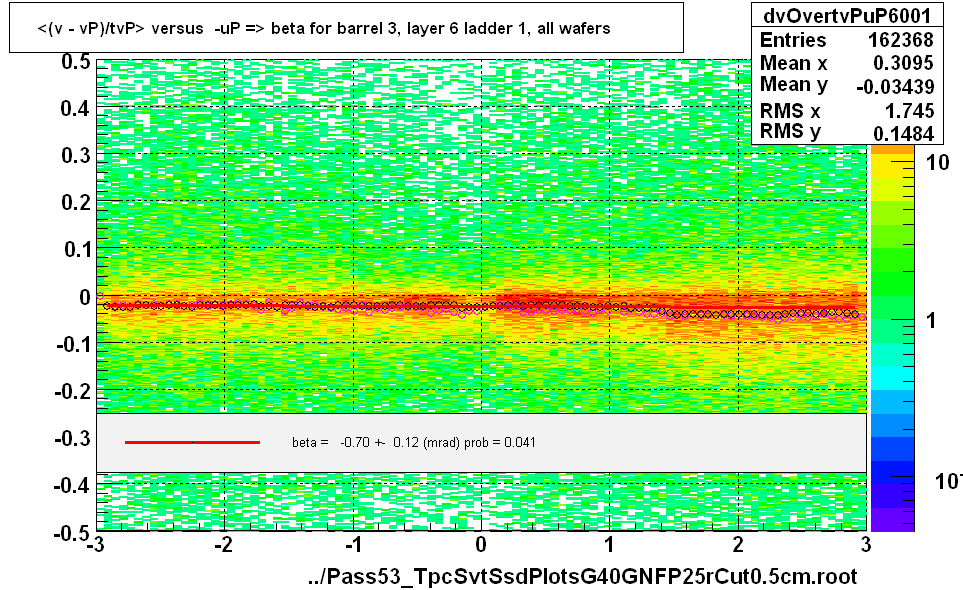Screen dimensions: 963x590
Task: Click the y-axis label 0.5
Action: click(76, 62)
